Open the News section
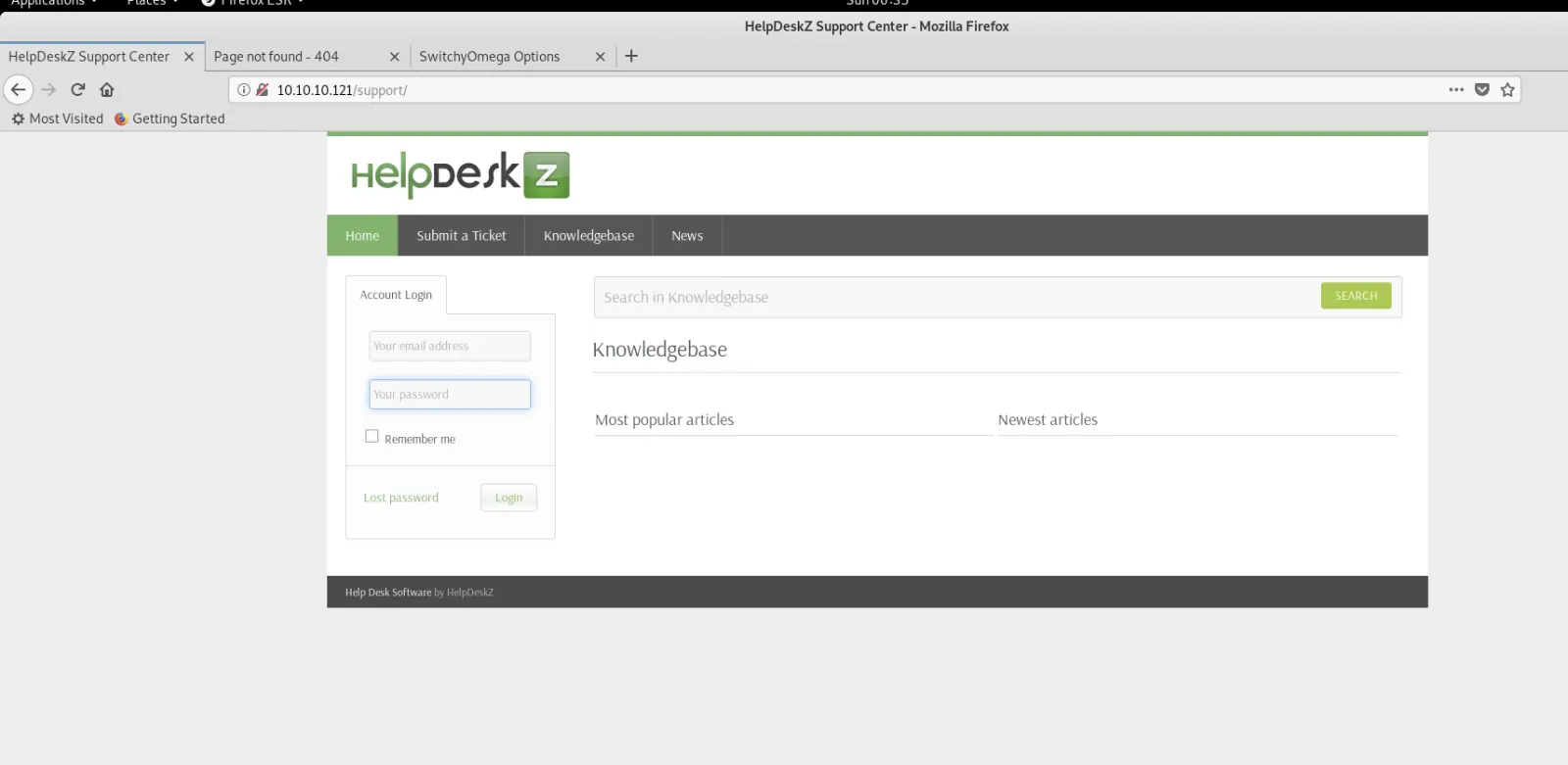 [687, 235]
